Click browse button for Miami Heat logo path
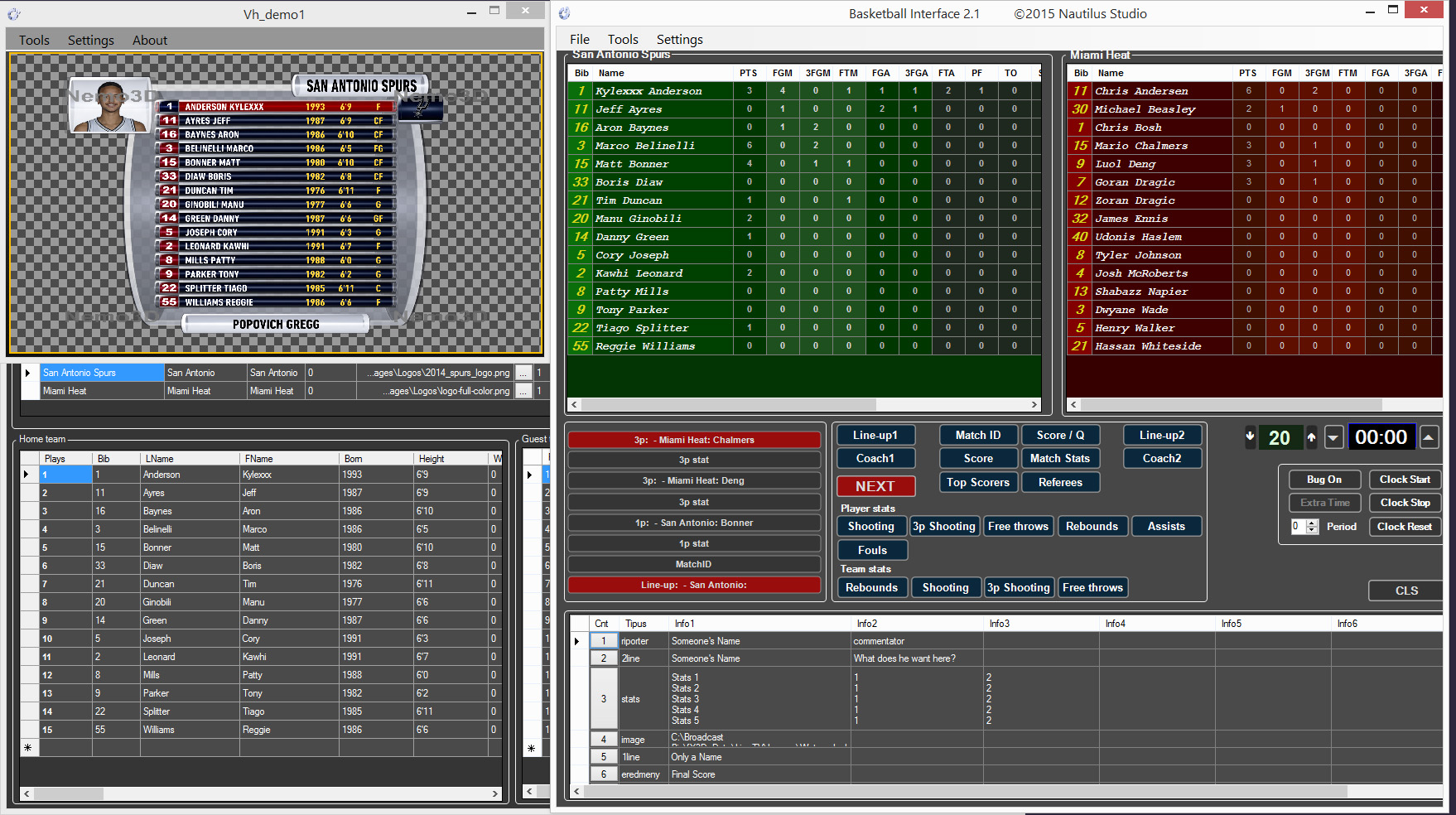The image size is (1456, 815). click(523, 391)
